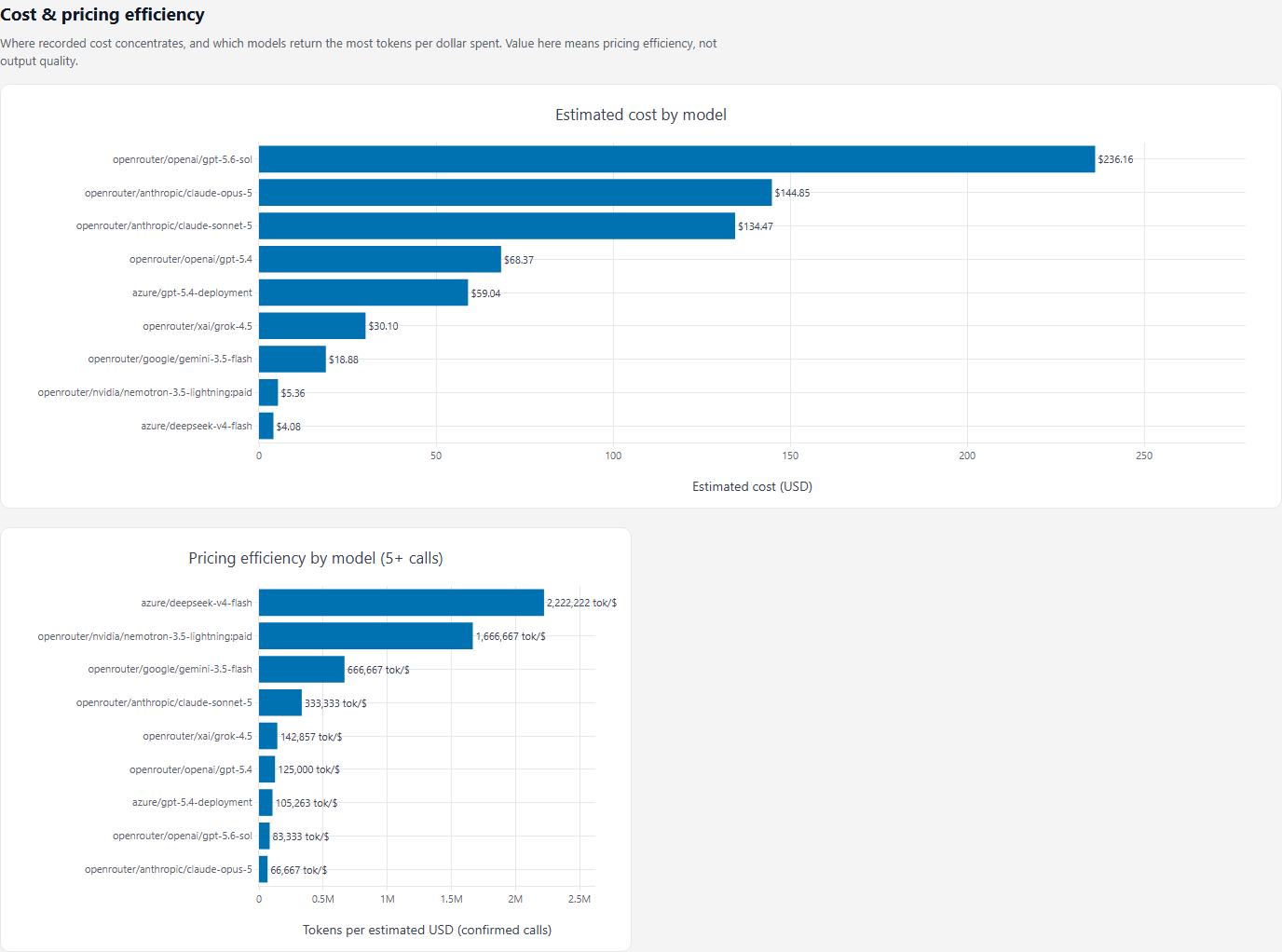
Task: Select the claude-sonnet-5 bar in efficiency chart
Action: click(x=280, y=702)
